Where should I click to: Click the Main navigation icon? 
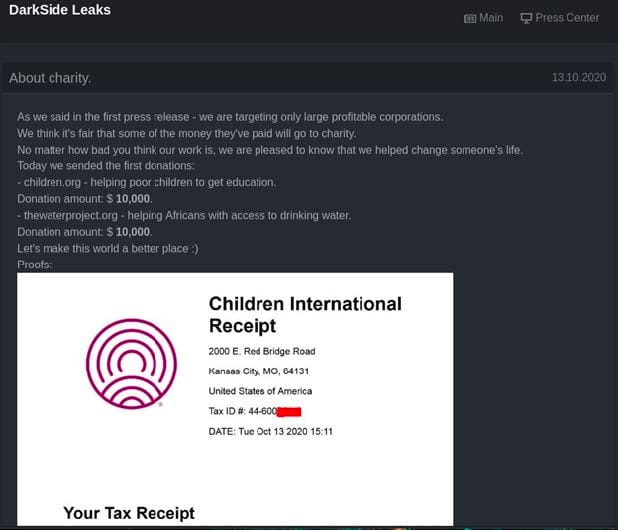click(470, 18)
